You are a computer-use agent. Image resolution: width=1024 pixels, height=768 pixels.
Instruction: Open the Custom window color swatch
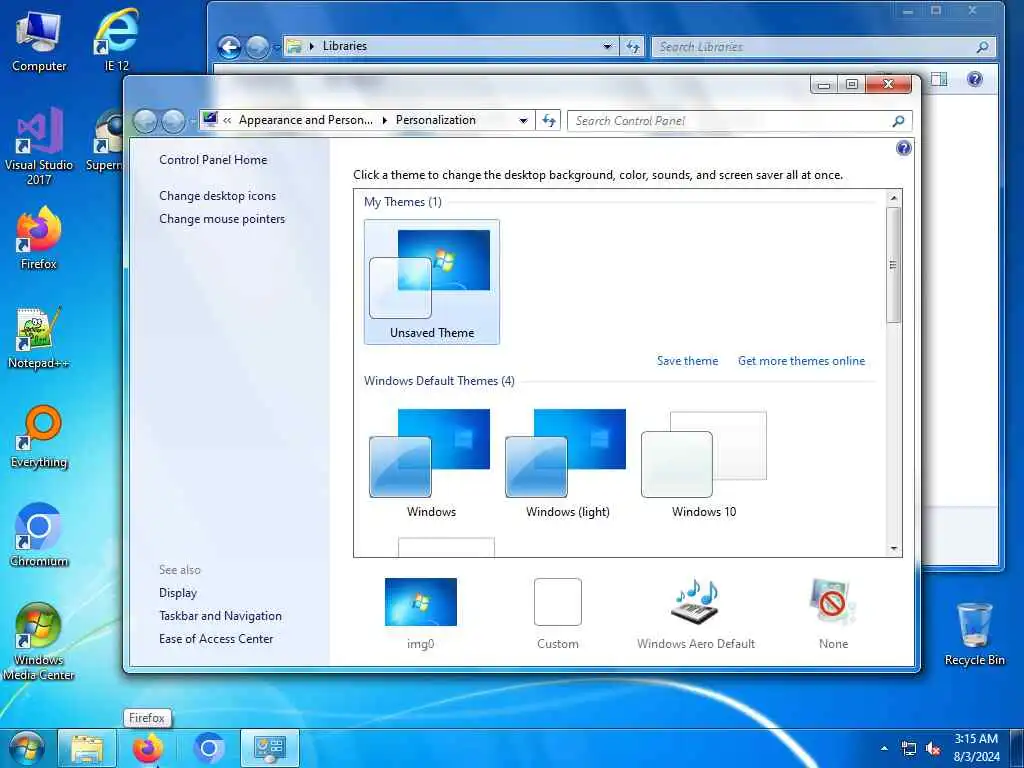[558, 614]
